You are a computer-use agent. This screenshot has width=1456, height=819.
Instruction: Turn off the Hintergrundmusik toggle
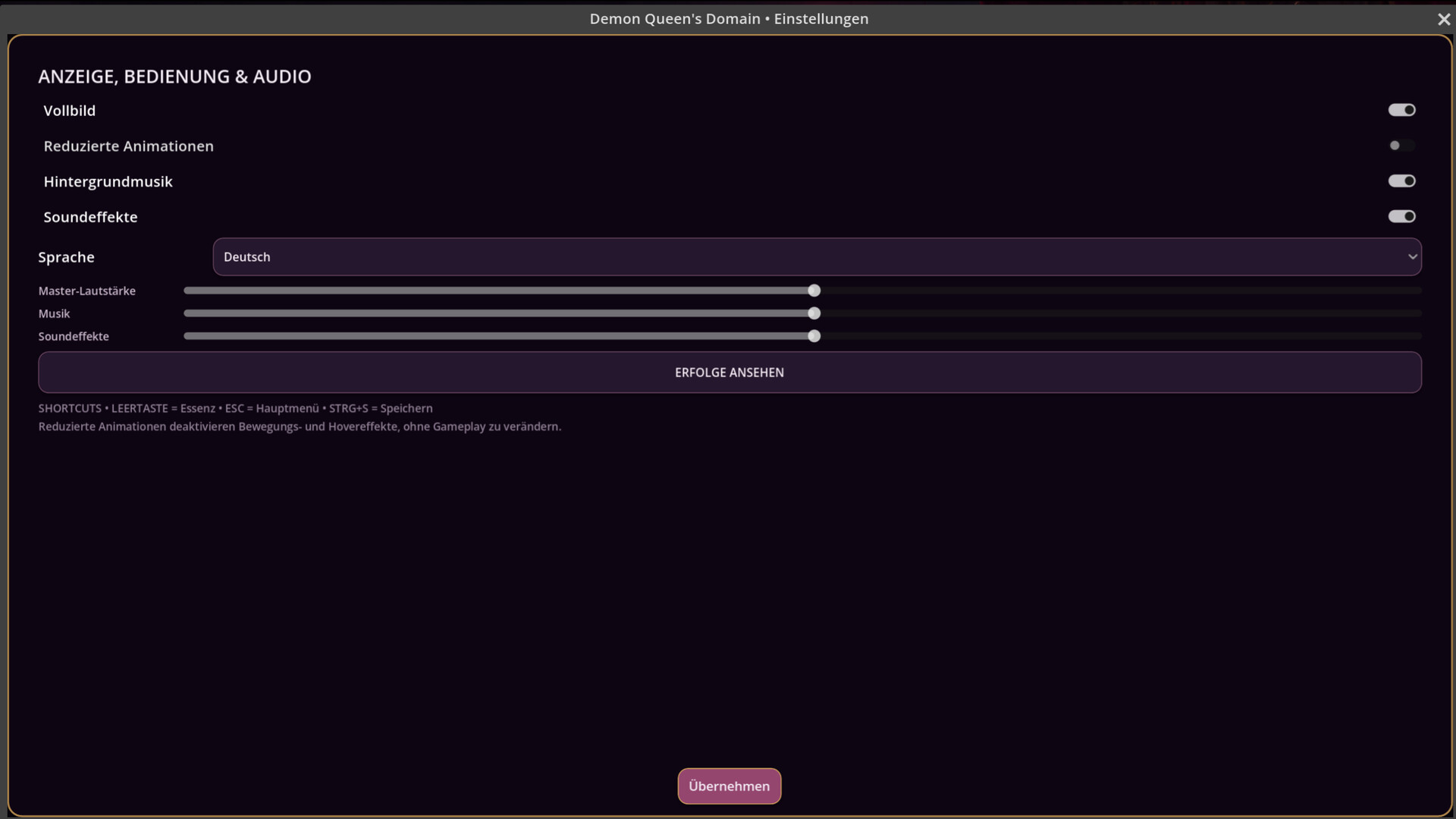point(1401,181)
